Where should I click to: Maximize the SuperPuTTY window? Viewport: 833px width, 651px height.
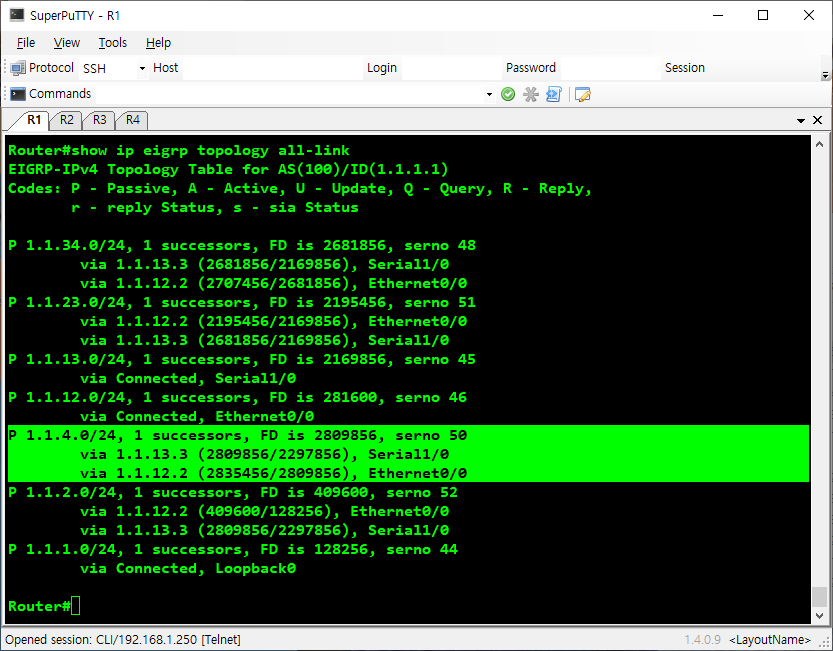pyautogui.click(x=763, y=15)
